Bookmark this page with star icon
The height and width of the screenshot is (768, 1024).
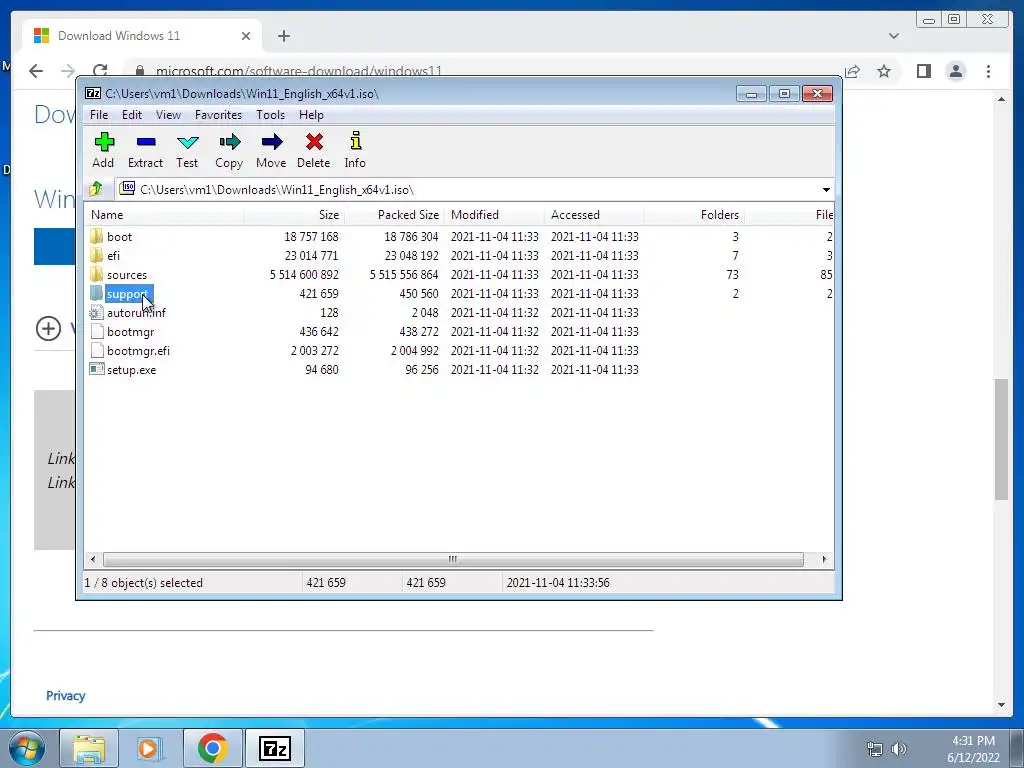click(884, 71)
